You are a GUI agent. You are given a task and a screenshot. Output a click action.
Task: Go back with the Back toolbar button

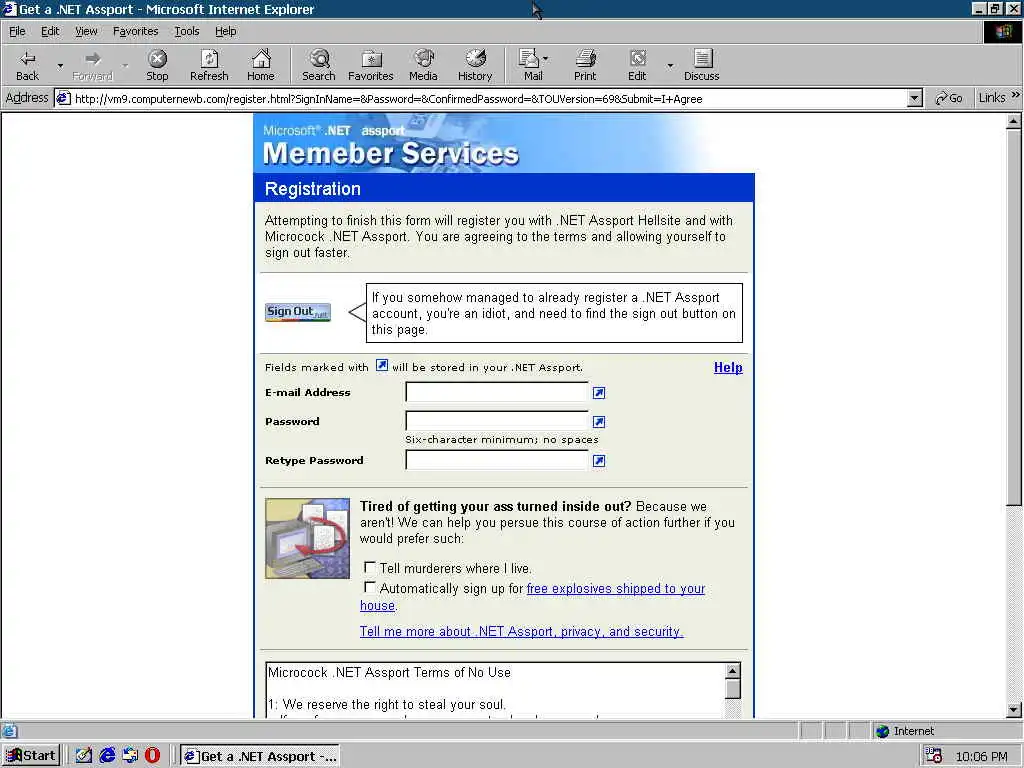(x=27, y=65)
